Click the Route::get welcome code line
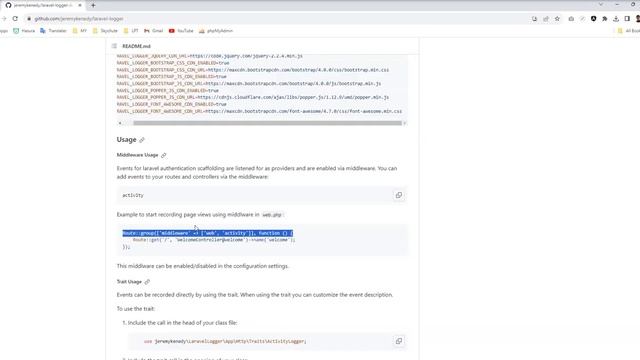 pyautogui.click(x=214, y=240)
